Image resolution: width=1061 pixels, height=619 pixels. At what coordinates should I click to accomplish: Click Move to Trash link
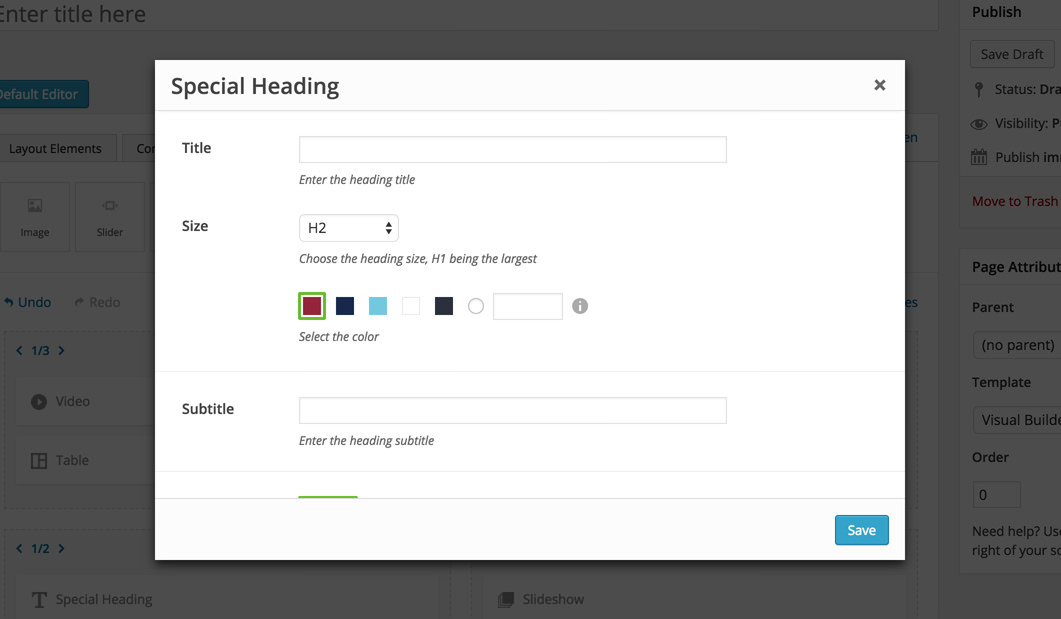(1014, 202)
